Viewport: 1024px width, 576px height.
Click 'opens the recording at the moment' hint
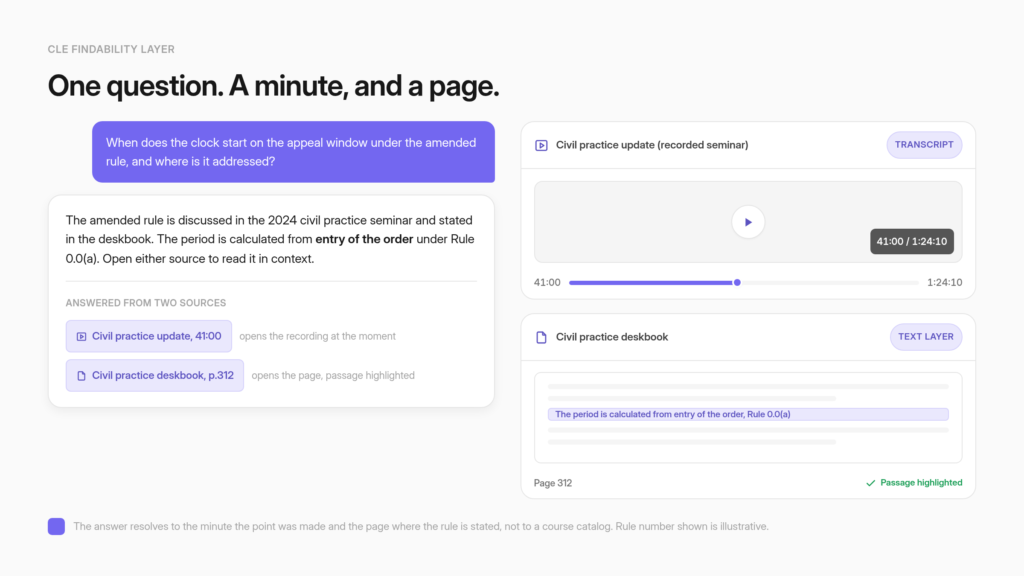(317, 336)
